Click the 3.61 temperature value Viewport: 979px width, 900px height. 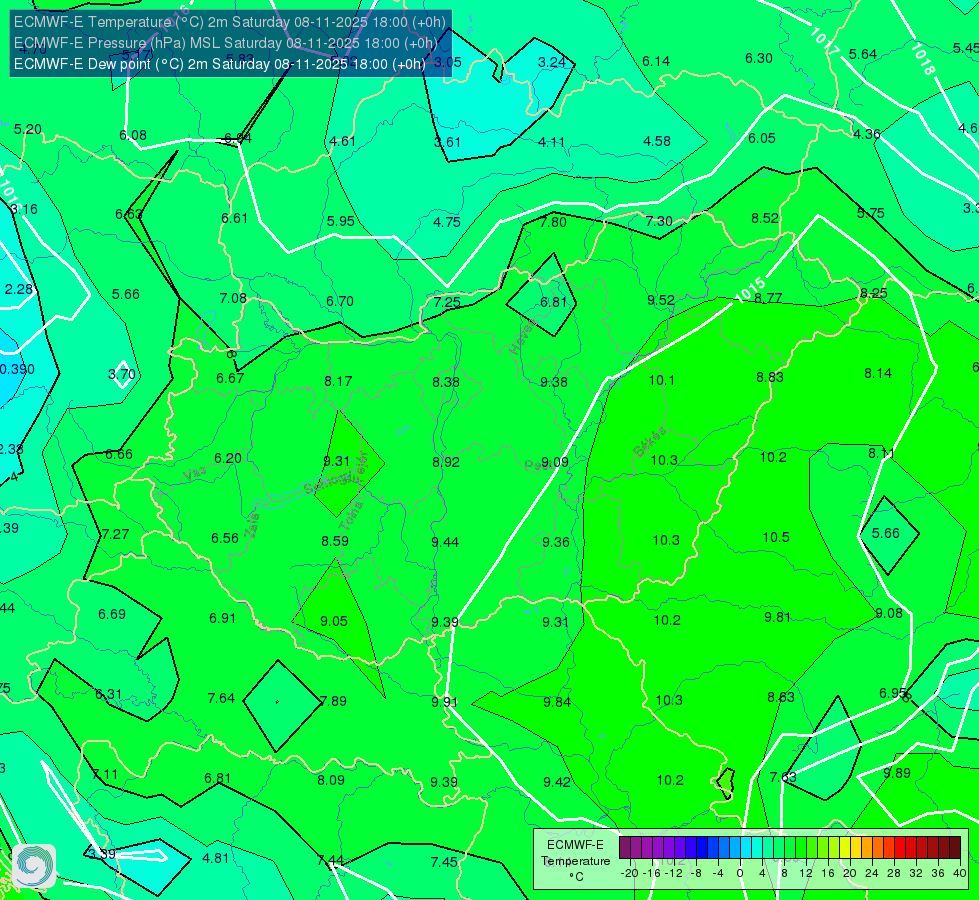pyautogui.click(x=447, y=142)
